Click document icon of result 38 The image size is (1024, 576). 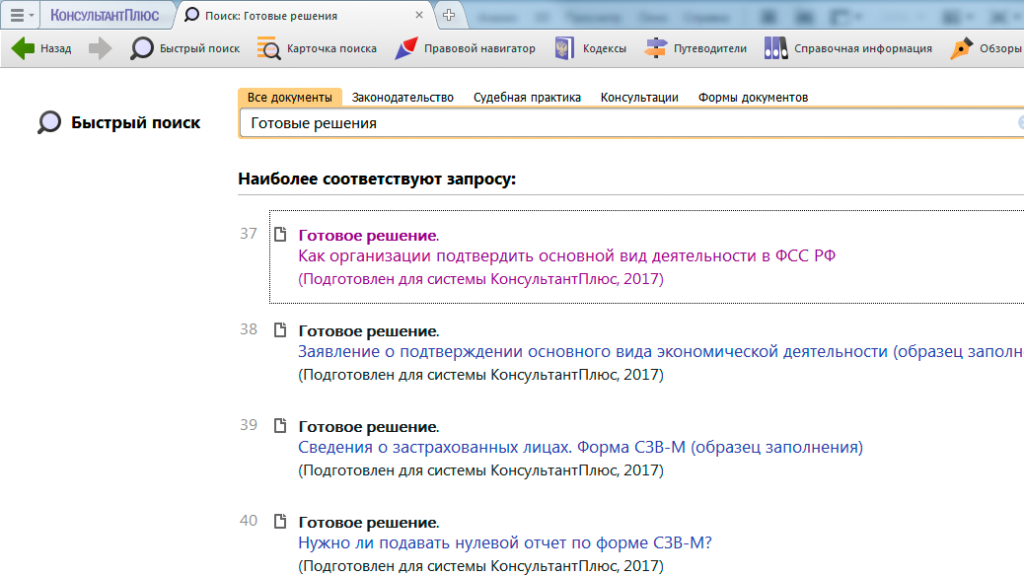pos(280,330)
